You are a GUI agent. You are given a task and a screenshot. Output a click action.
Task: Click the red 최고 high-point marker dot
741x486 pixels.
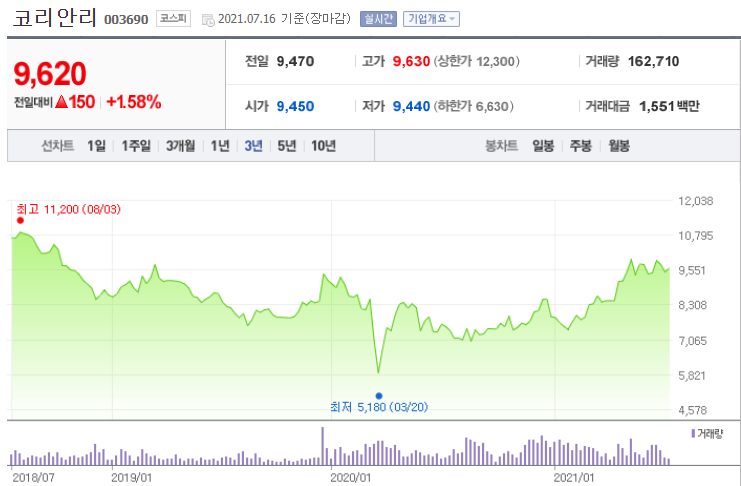pos(20,220)
